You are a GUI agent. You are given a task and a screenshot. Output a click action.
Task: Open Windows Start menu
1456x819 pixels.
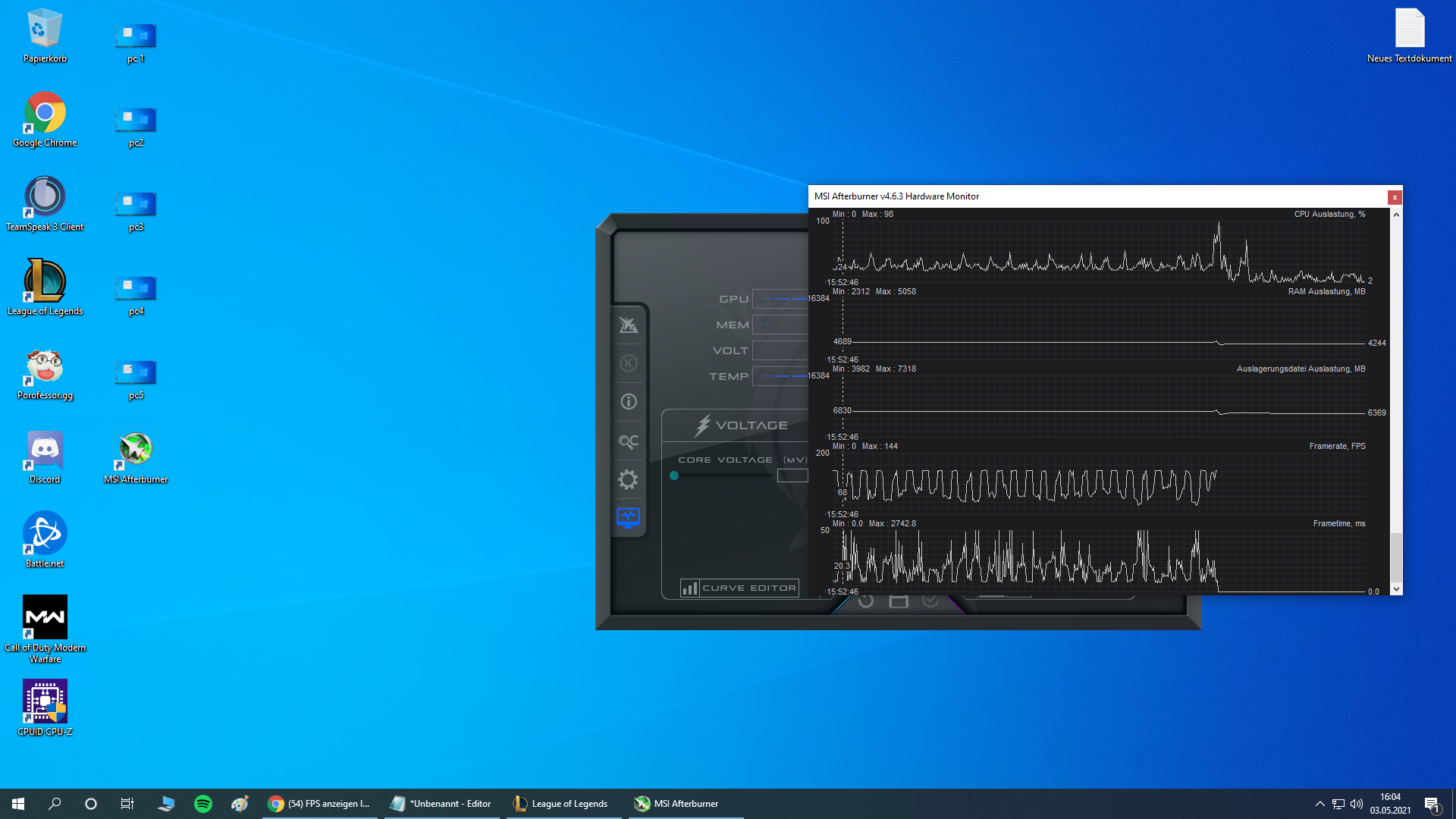tap(18, 804)
